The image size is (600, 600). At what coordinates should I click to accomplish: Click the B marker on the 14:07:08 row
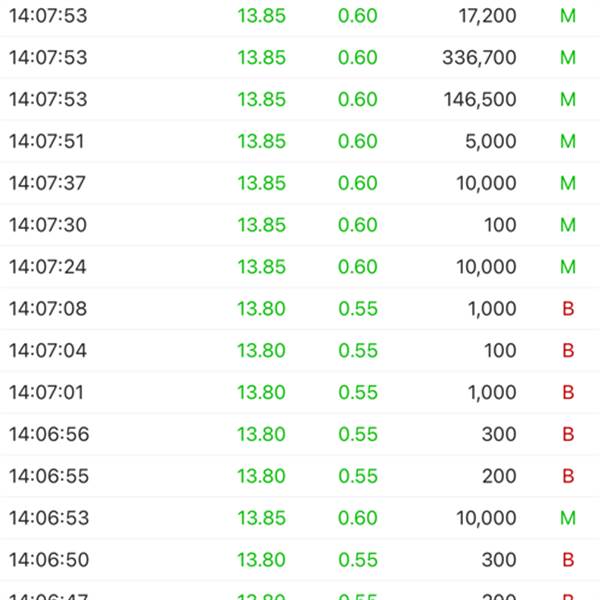click(x=568, y=310)
